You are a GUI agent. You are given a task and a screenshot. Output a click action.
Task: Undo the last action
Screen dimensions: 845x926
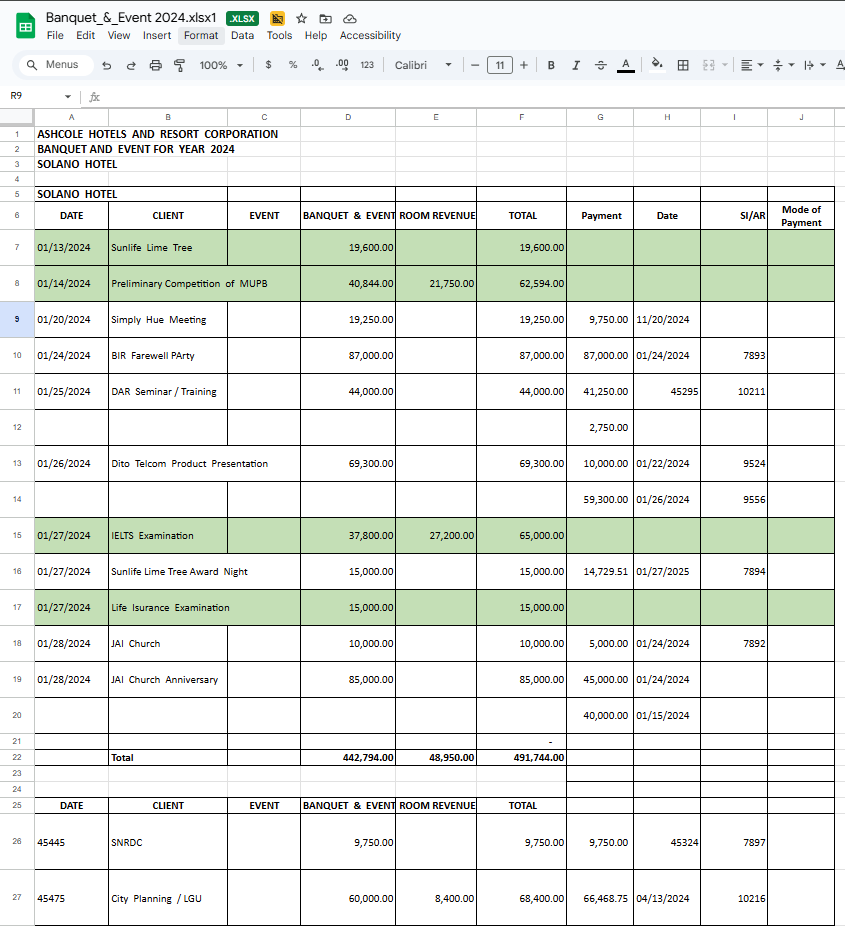point(106,65)
